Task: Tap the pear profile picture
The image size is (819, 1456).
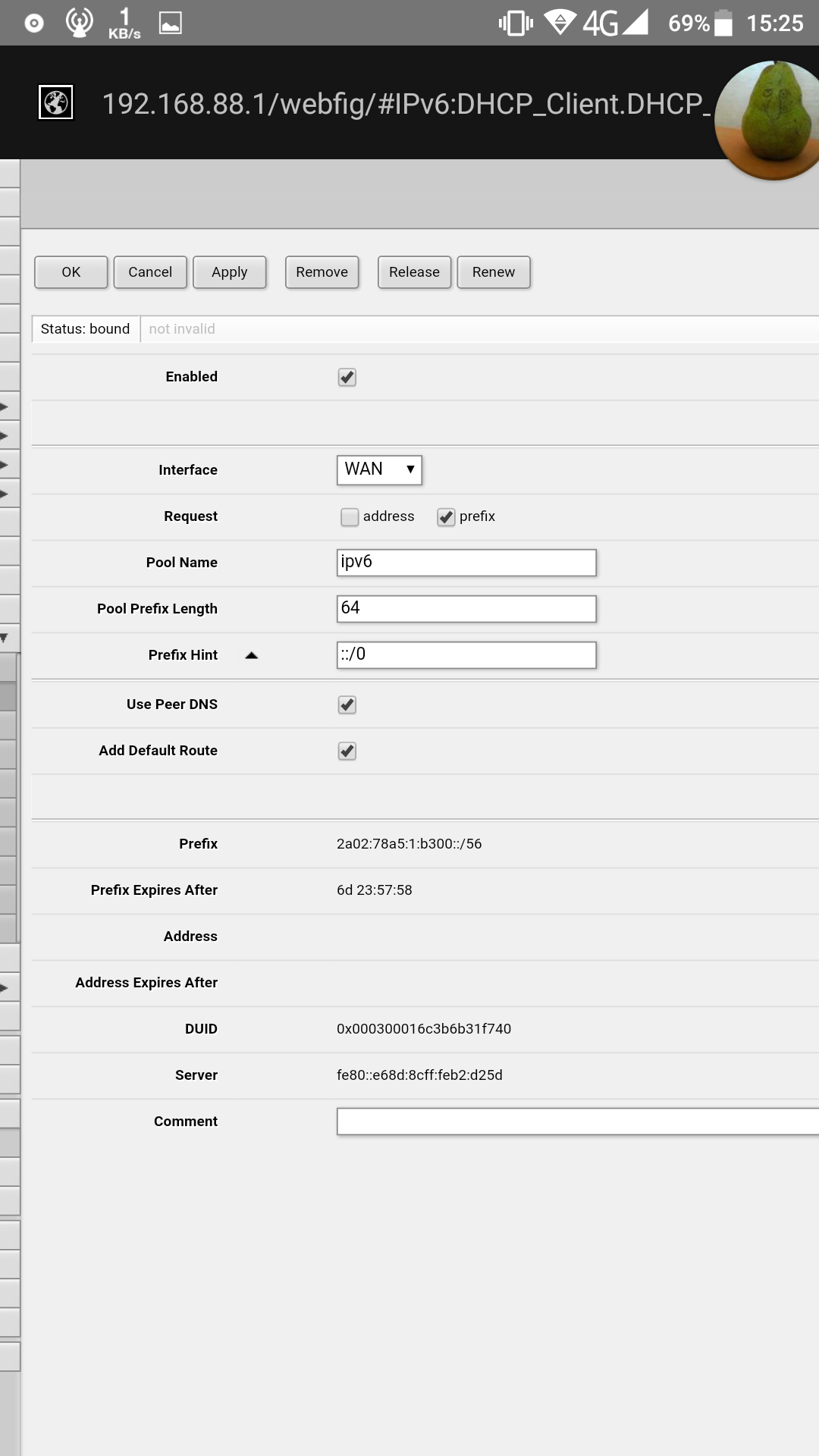Action: (x=767, y=120)
